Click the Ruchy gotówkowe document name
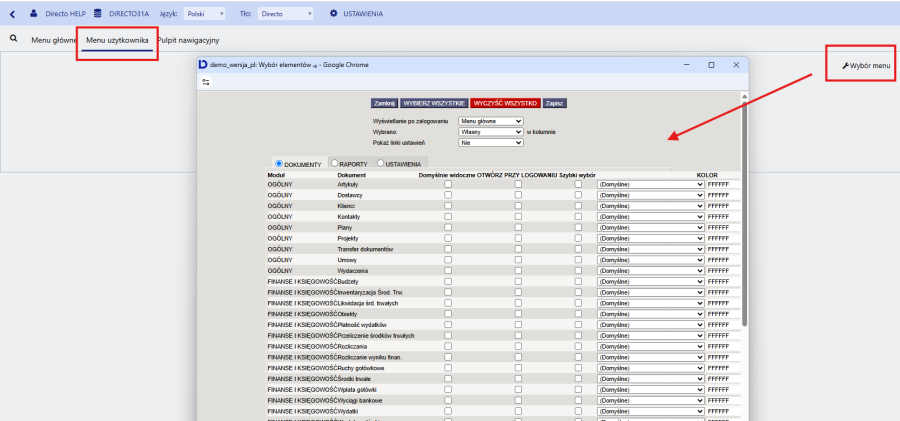Viewport: 900px width, 421px height. pos(360,368)
